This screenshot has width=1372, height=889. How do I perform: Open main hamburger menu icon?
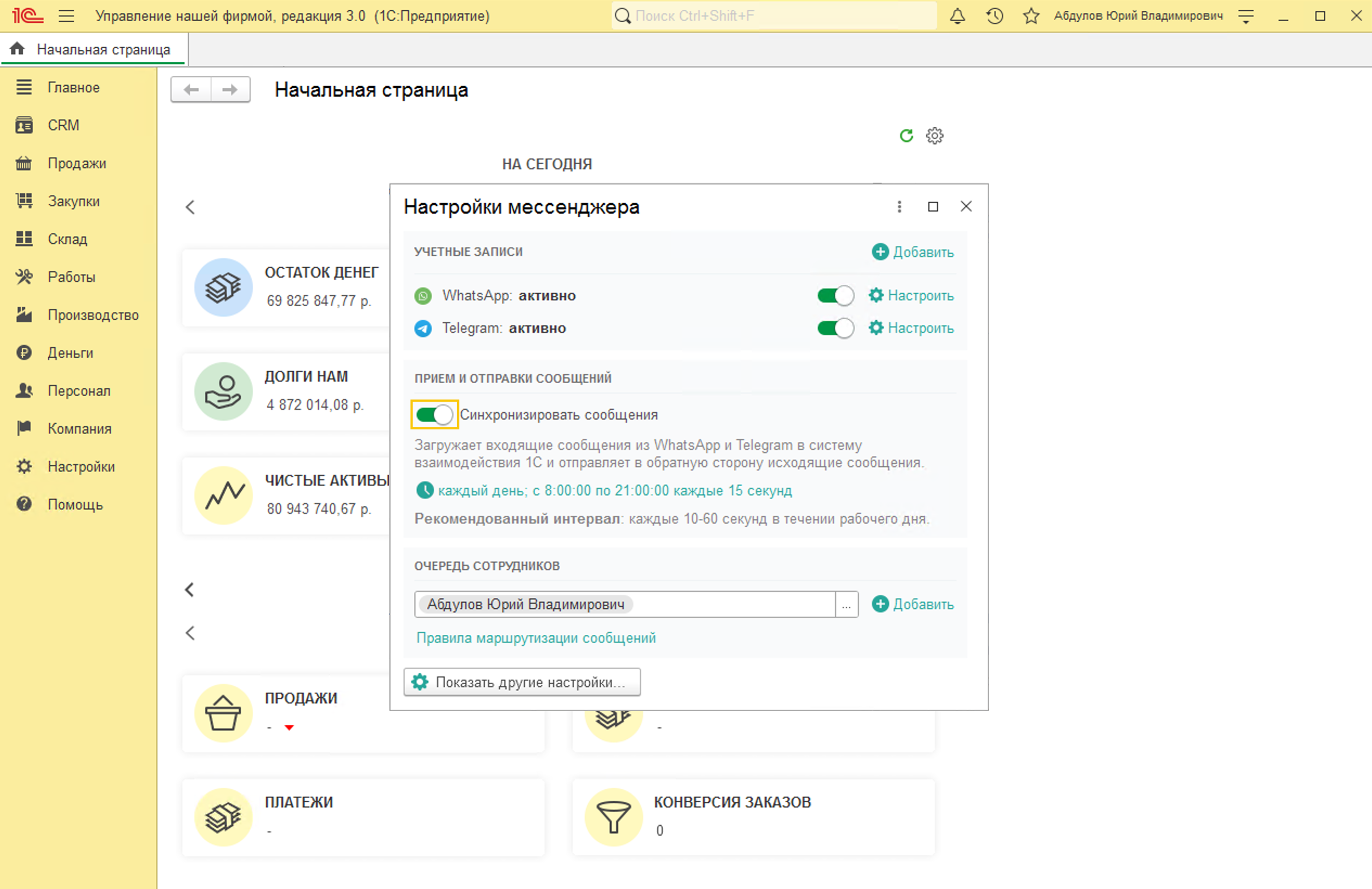pos(66,16)
